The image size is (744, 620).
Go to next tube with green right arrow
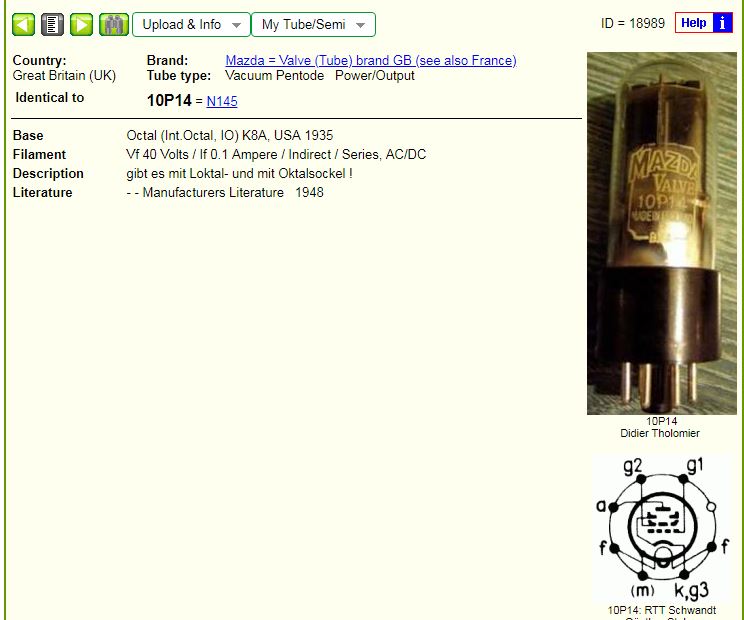82,25
